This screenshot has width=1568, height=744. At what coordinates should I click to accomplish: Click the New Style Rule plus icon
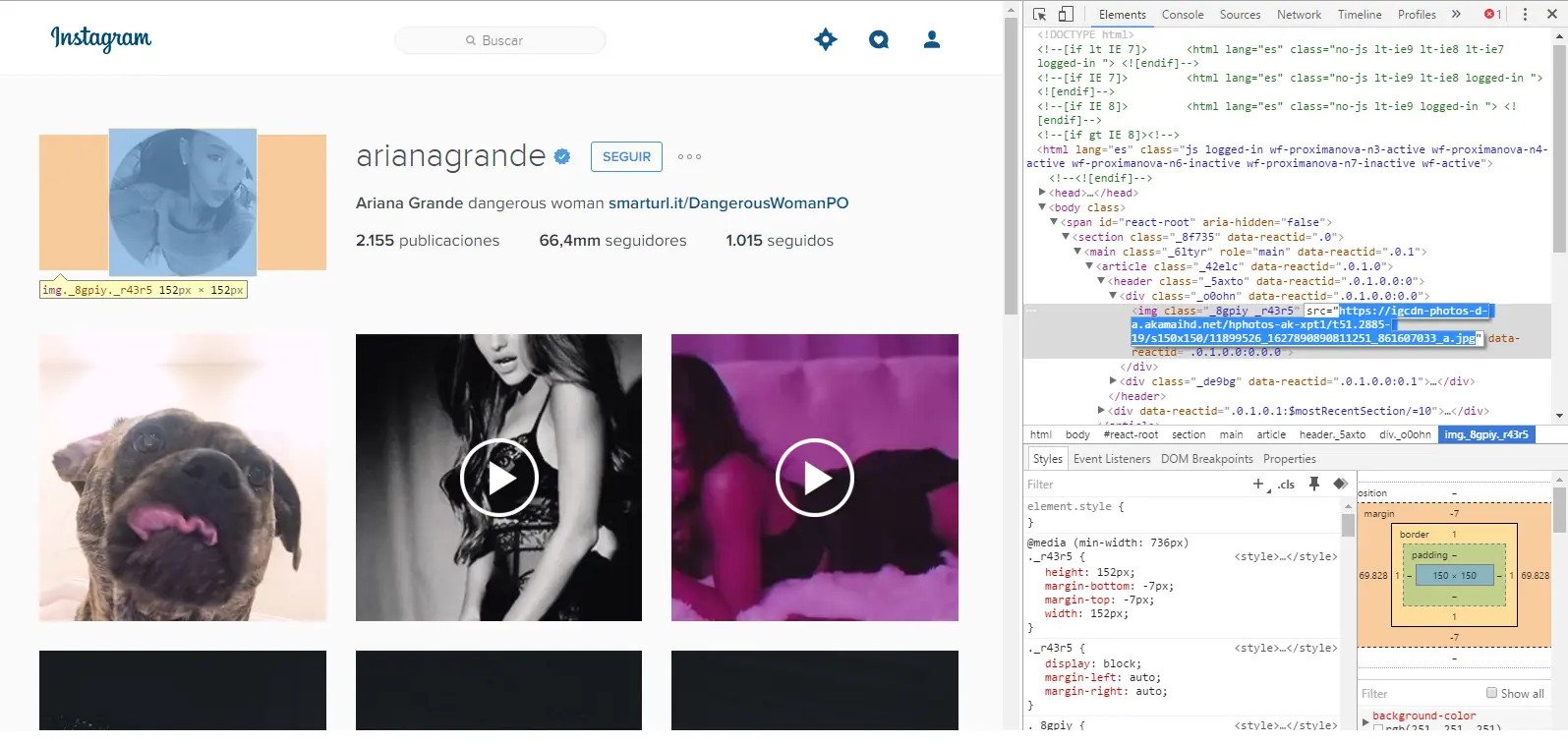1258,484
